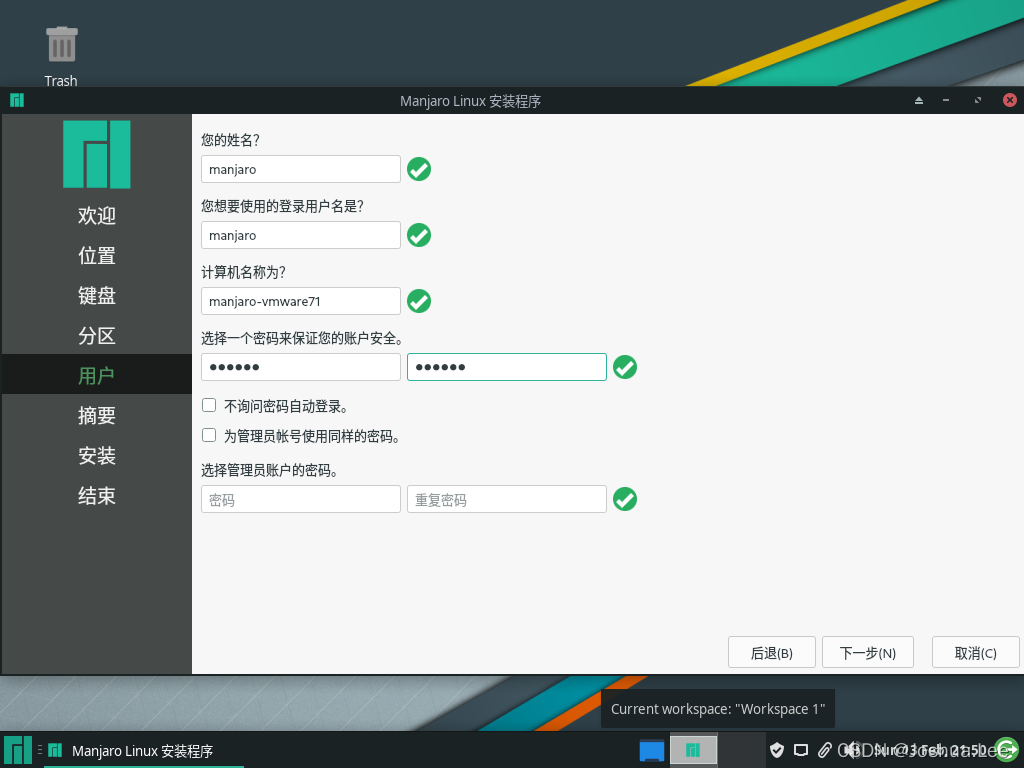Click the 您的姓名? label
Image resolution: width=1024 pixels, height=768 pixels.
[231, 140]
